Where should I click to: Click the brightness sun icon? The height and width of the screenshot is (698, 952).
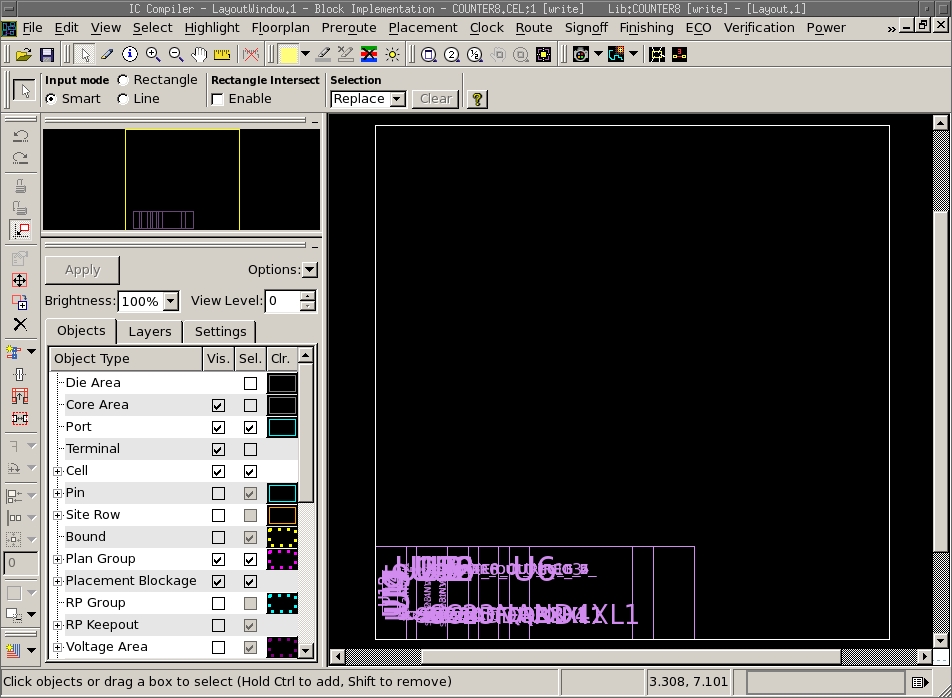tap(392, 54)
